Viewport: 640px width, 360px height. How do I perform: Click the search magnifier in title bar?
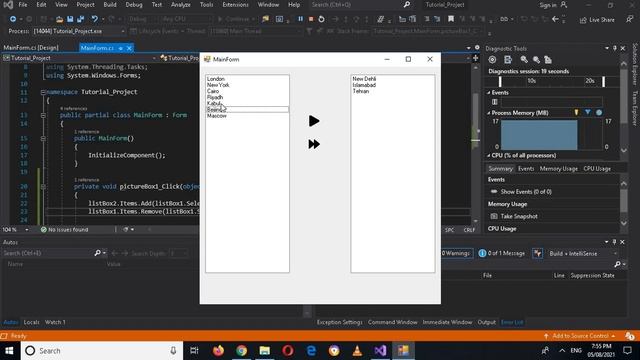(x=407, y=5)
